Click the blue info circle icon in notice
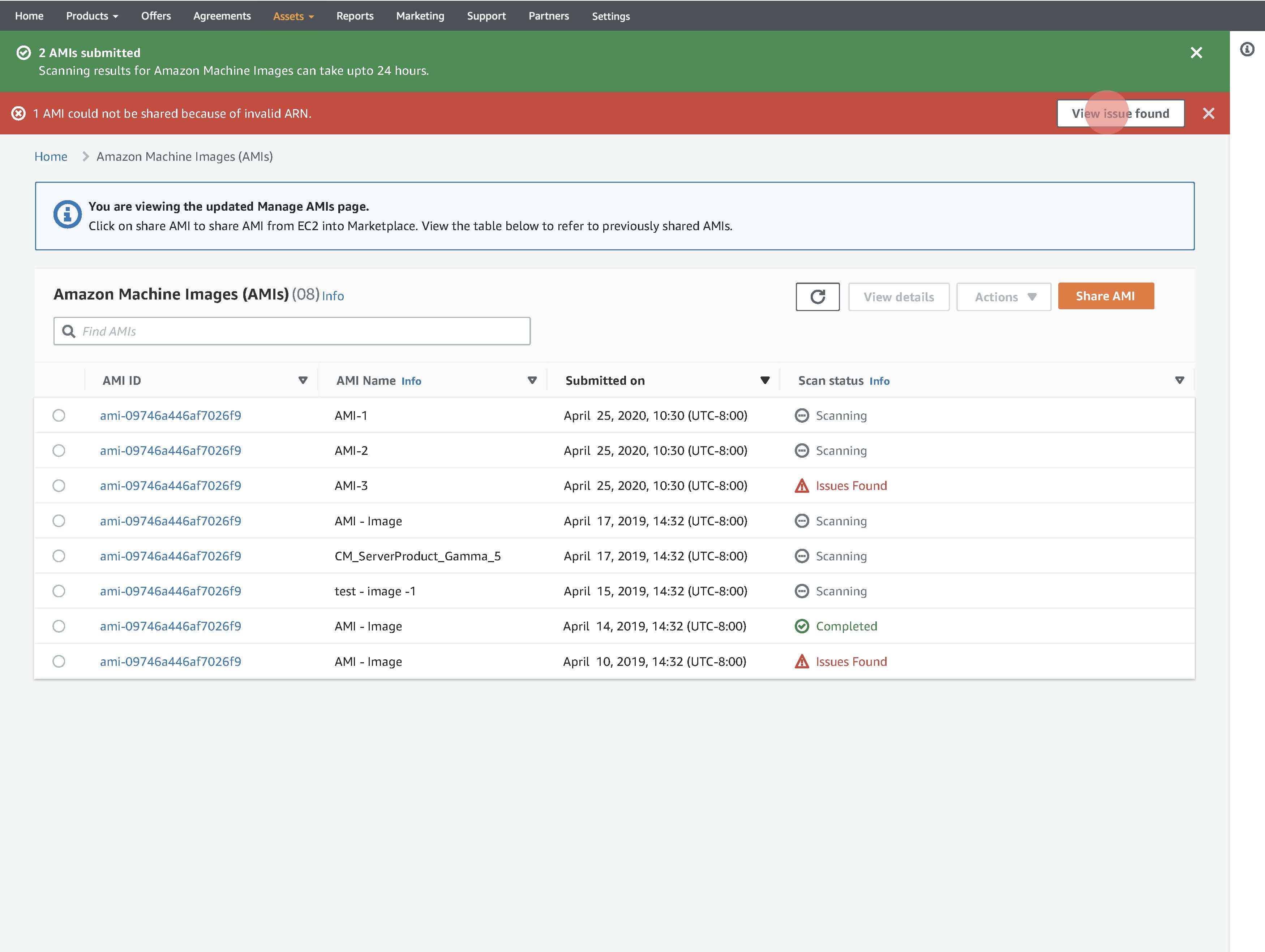 point(68,214)
